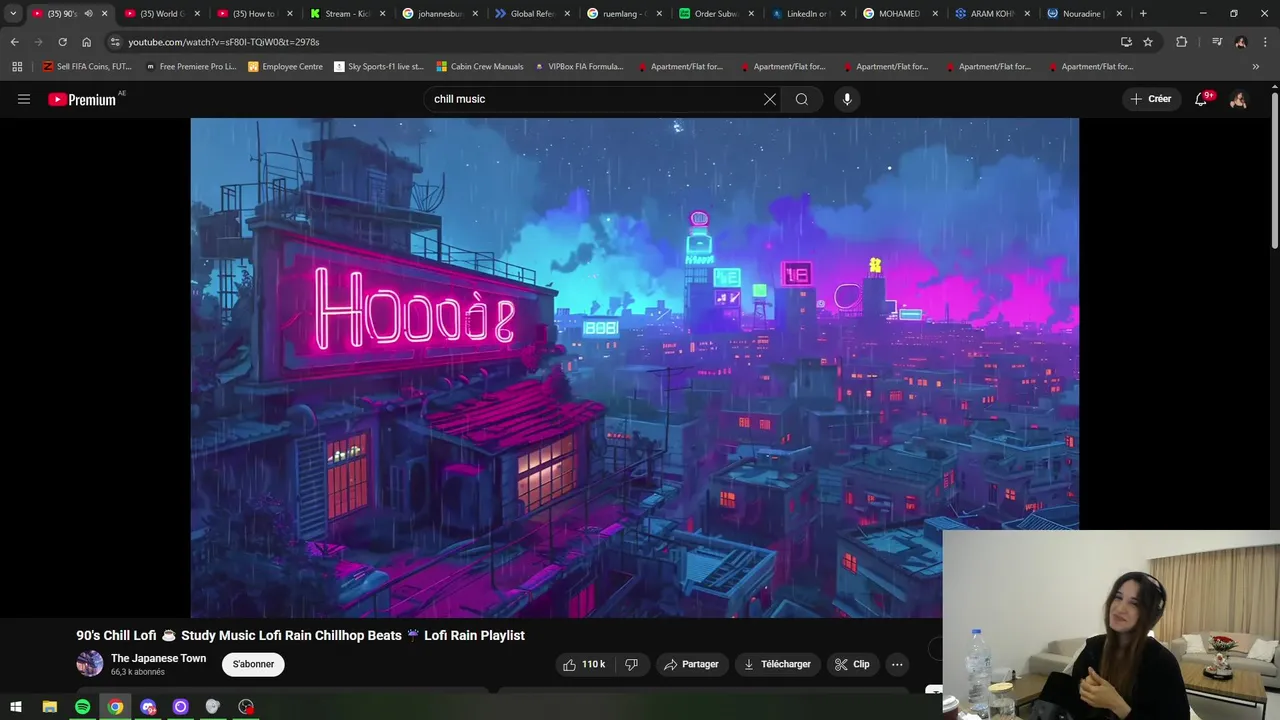
Task: Open Cabin Crew Manuals bookmark
Action: pos(480,67)
